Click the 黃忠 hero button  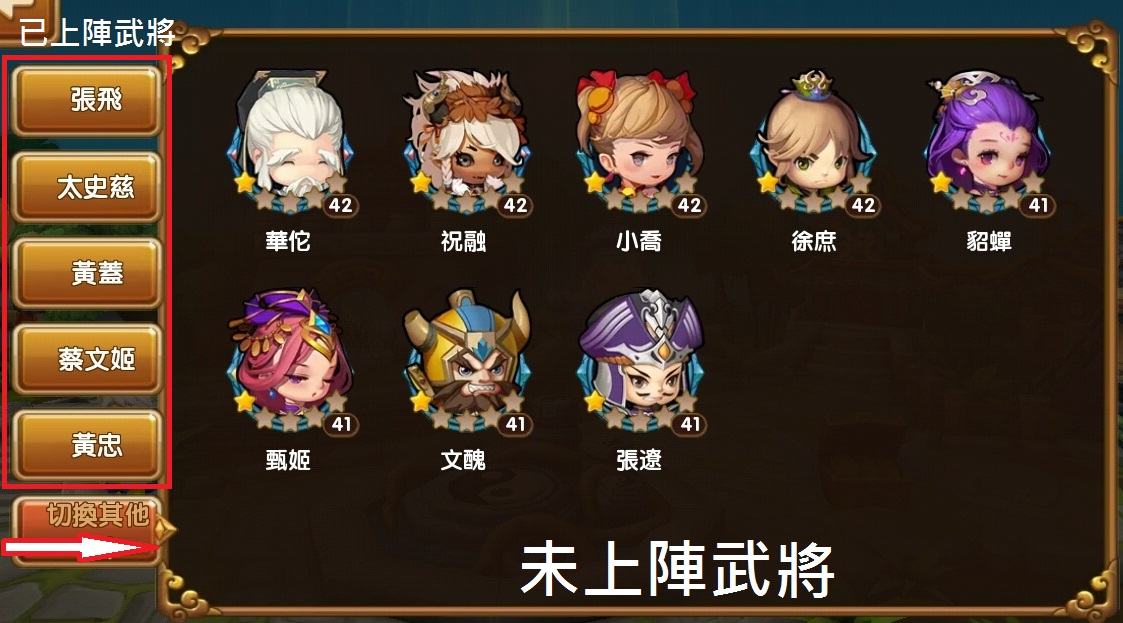(x=86, y=445)
